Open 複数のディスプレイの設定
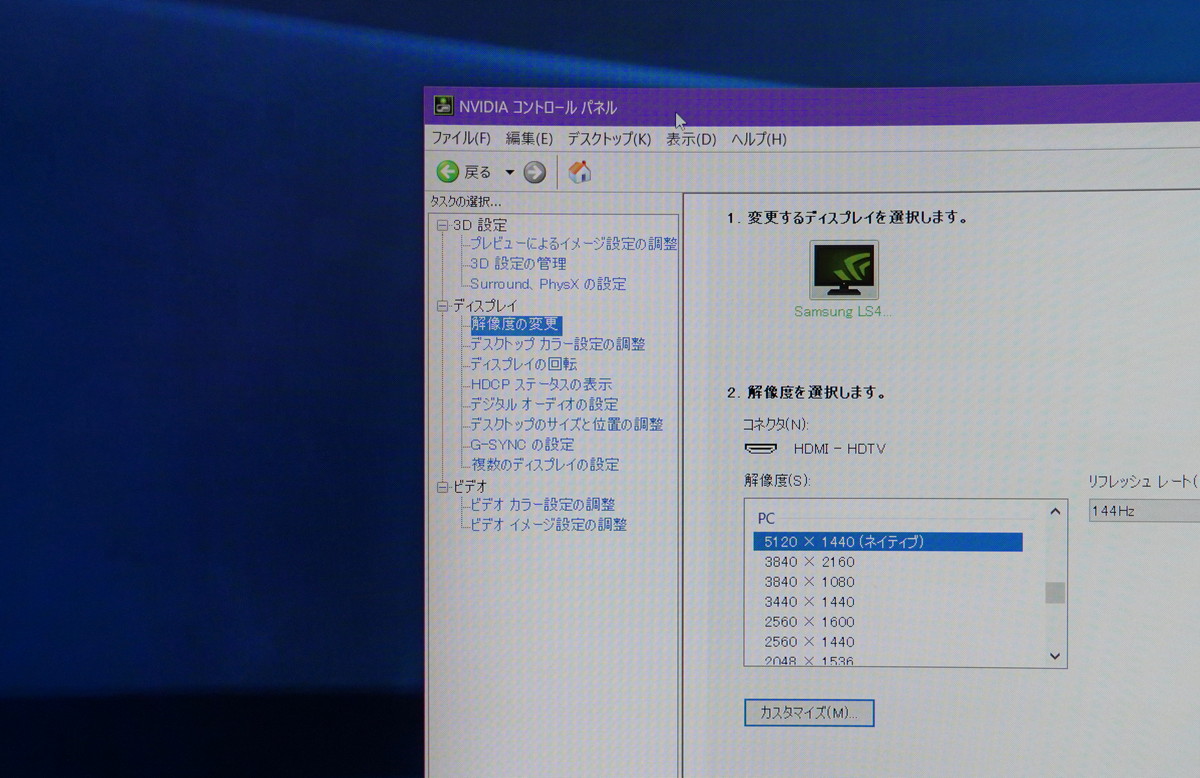Screen dimensions: 1200x778 [544, 464]
